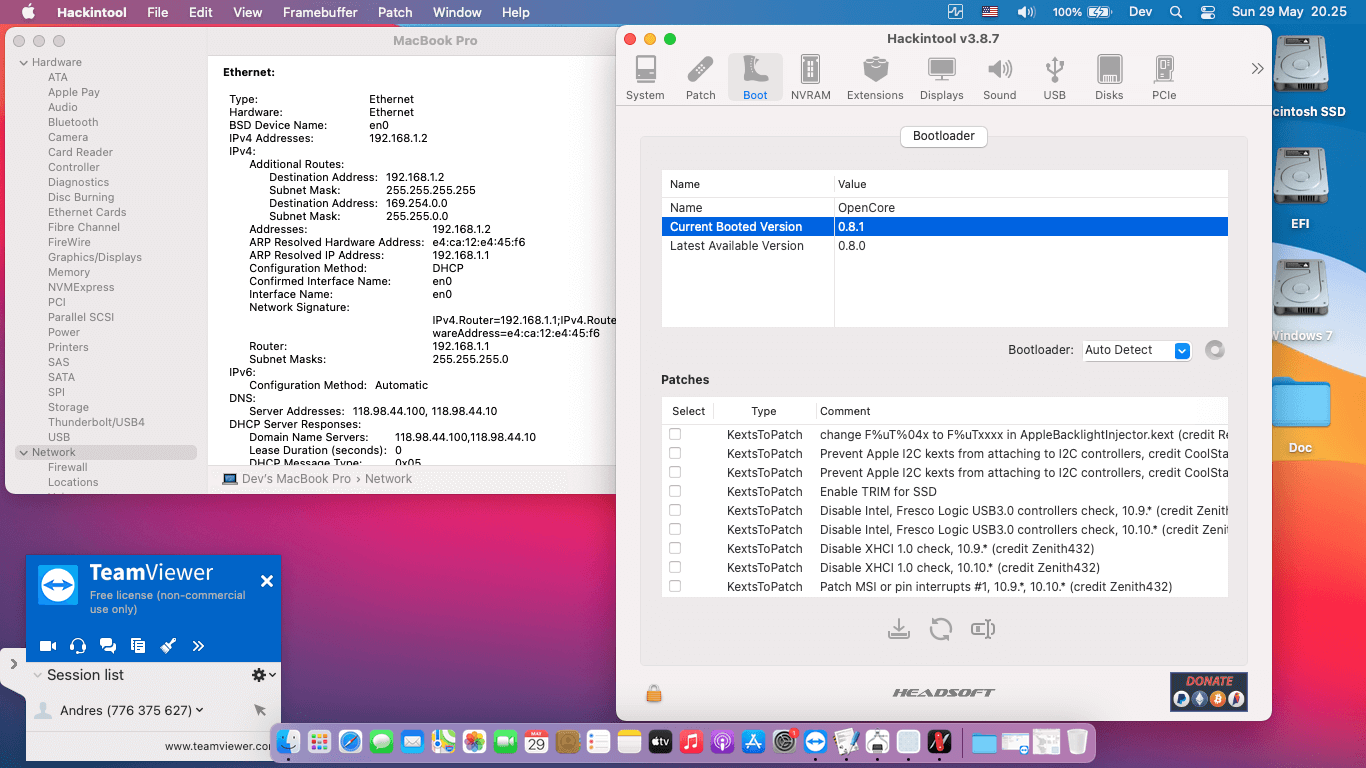This screenshot has height=768, width=1366.
Task: Show the Extensions section in Hackintool
Action: click(x=875, y=78)
